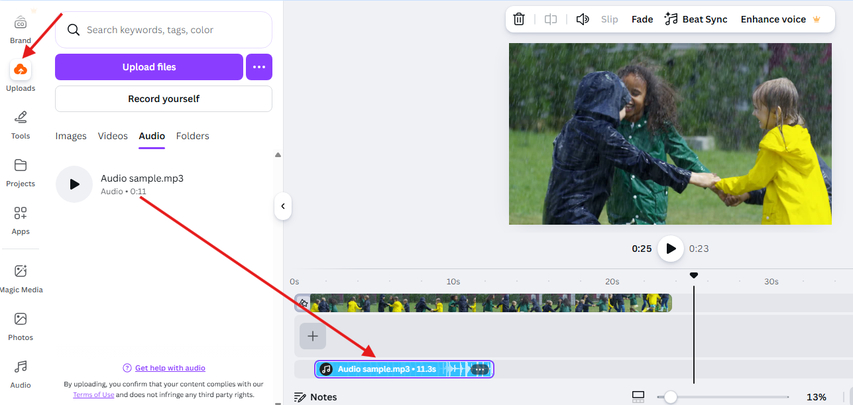Collapse the side panel with the arrow

coord(283,206)
